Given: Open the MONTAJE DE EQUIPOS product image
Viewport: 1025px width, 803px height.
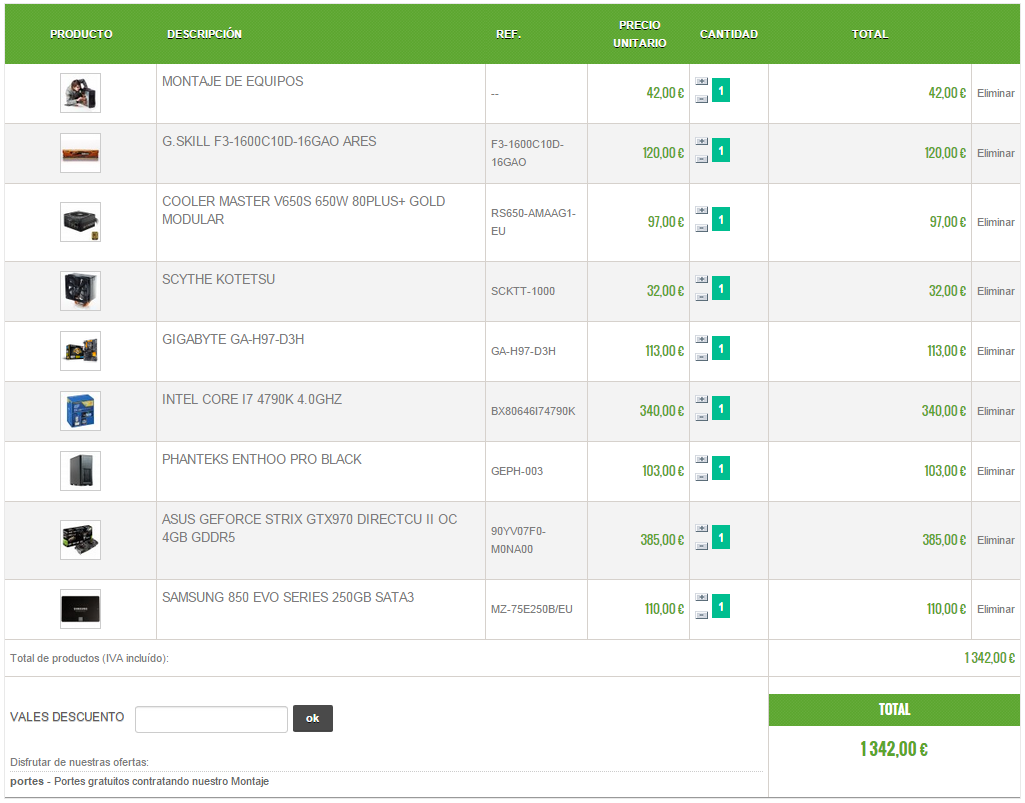Looking at the screenshot, I should 80,93.
